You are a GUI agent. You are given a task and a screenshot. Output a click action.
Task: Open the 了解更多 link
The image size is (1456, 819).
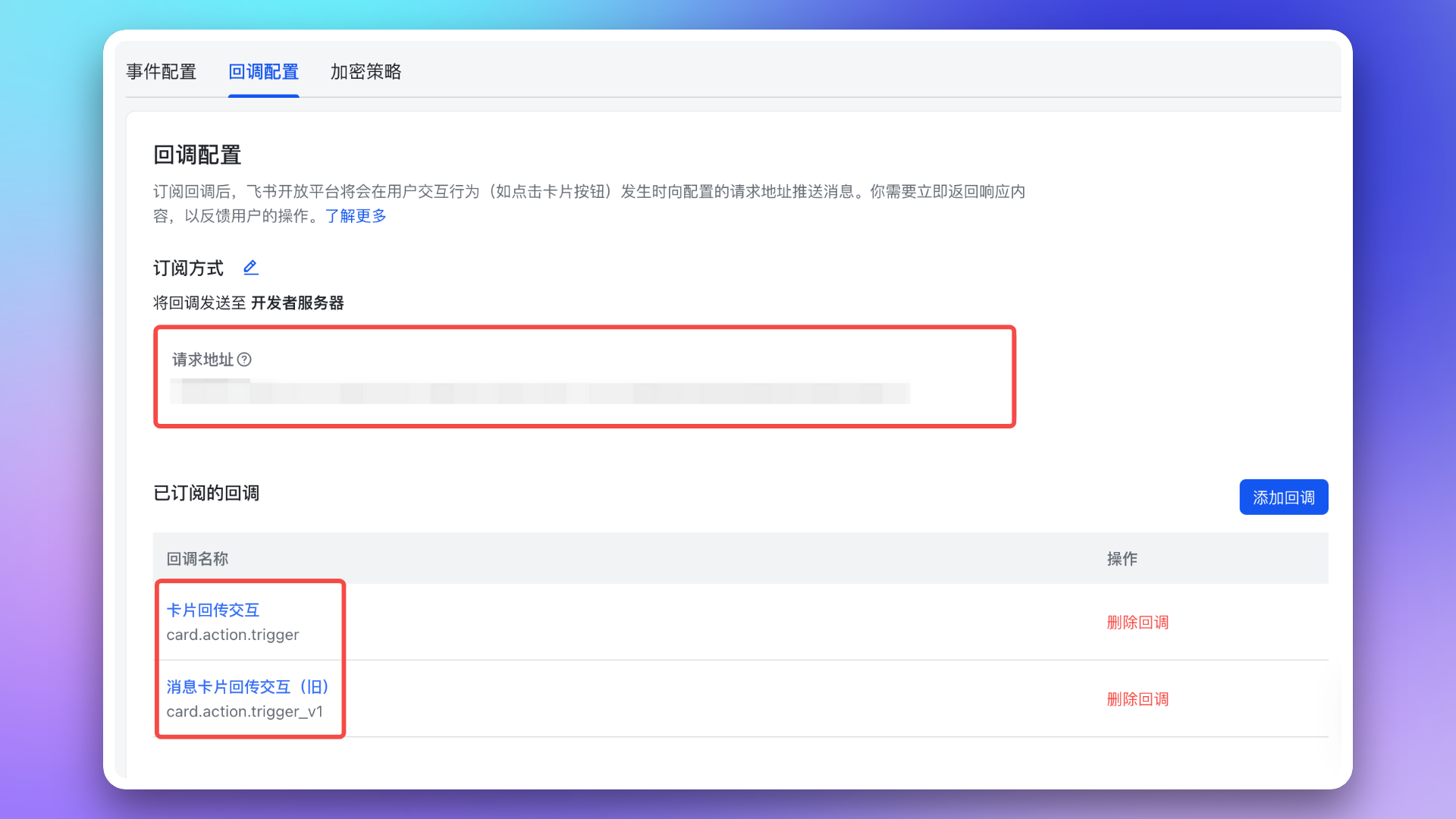(x=356, y=216)
